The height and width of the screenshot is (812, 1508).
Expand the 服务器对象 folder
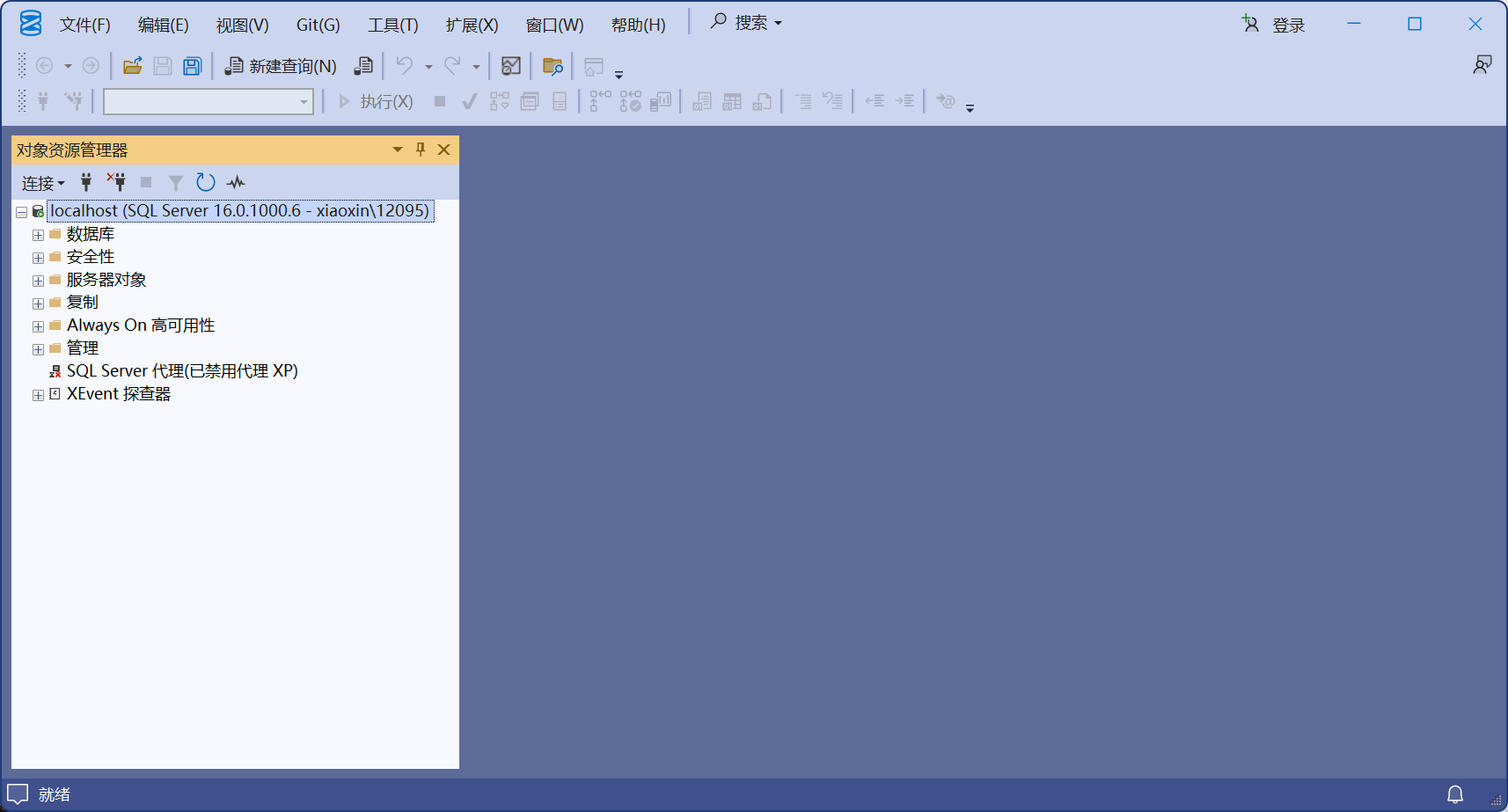[x=38, y=281]
